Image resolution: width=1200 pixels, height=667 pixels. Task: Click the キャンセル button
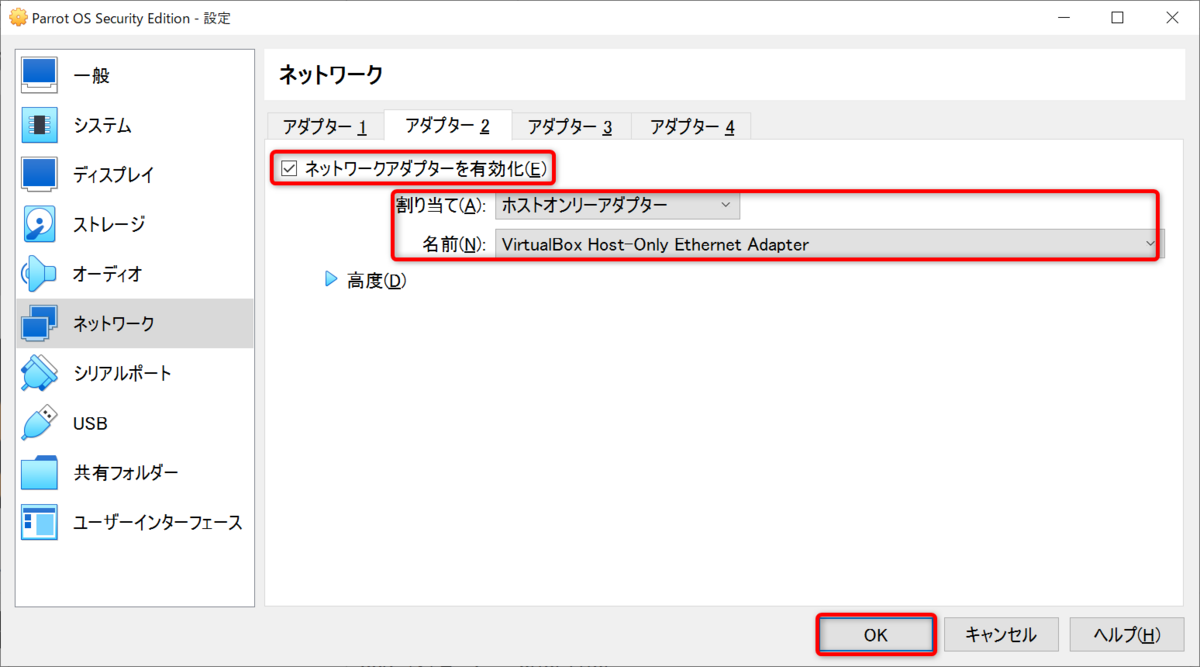tap(1000, 634)
